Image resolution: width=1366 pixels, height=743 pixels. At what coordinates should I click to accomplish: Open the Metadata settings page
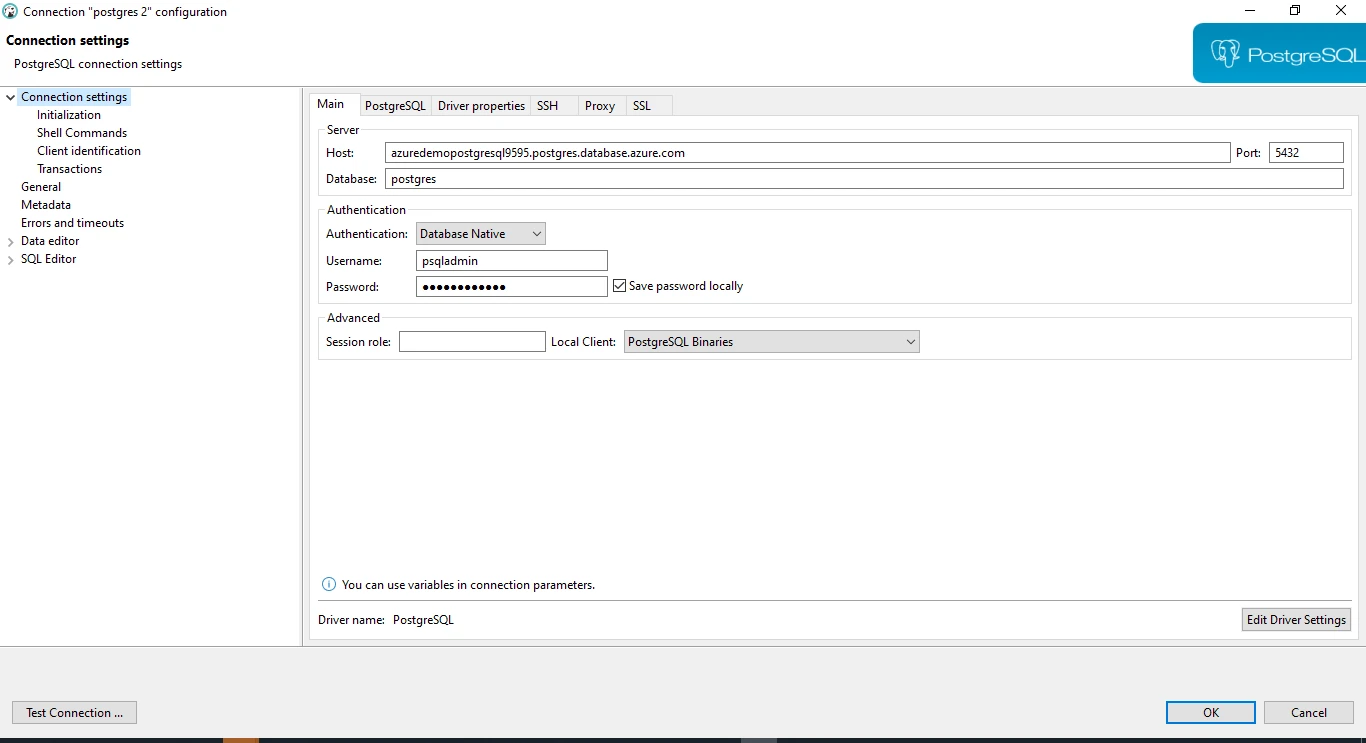(x=46, y=205)
